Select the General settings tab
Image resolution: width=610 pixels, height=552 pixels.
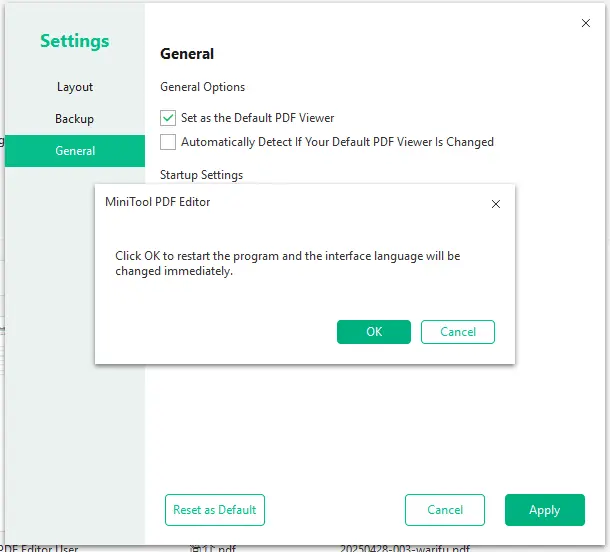(x=75, y=151)
